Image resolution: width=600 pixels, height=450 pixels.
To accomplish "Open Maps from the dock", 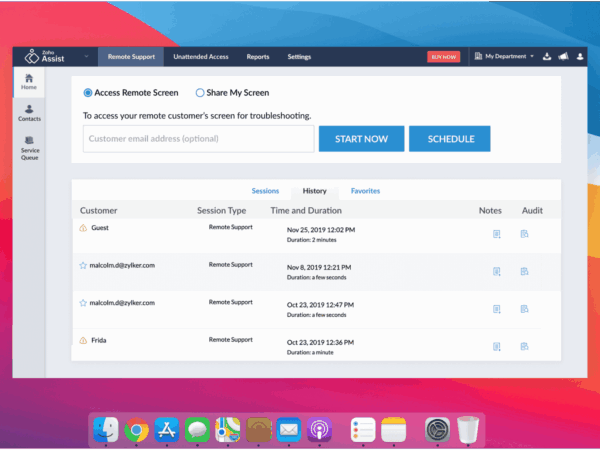I will [x=228, y=430].
